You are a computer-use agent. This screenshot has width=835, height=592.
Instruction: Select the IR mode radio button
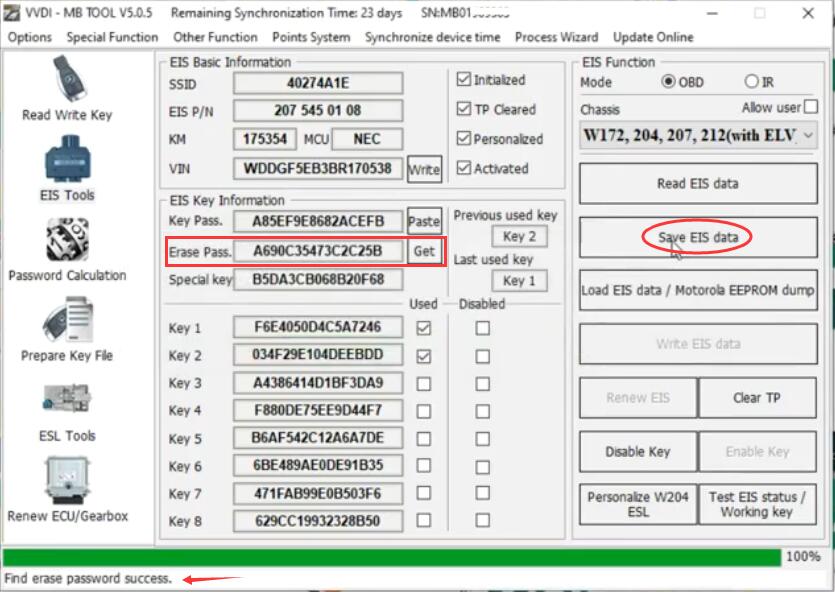click(x=751, y=81)
